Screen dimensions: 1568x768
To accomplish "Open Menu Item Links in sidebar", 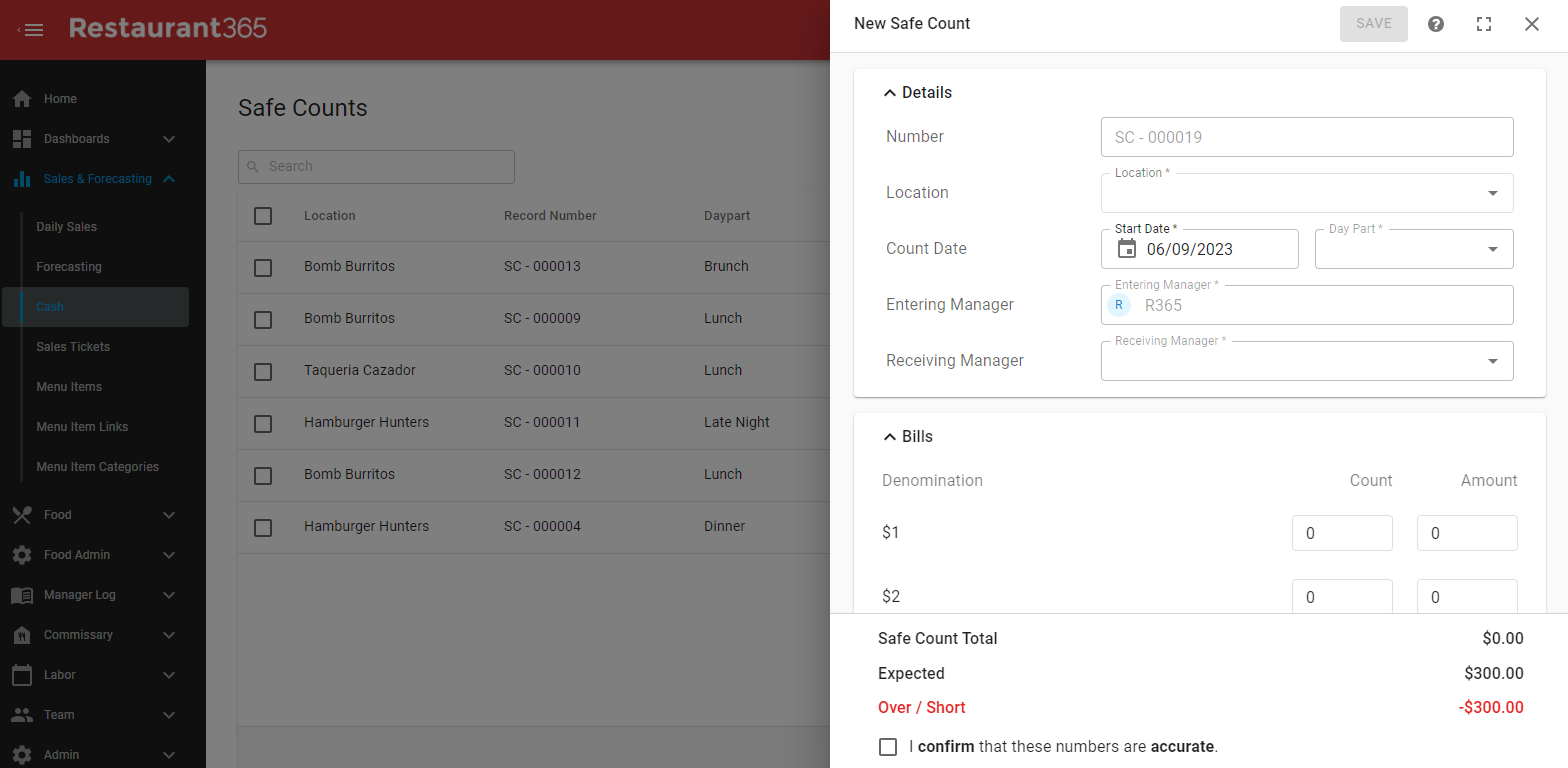I will (x=82, y=427).
